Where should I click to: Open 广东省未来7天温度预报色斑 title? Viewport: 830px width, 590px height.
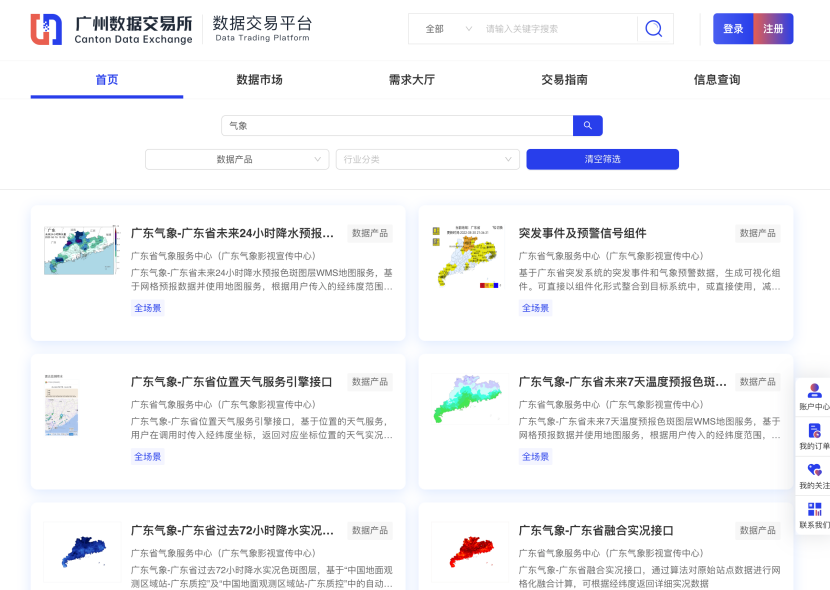coord(622,382)
